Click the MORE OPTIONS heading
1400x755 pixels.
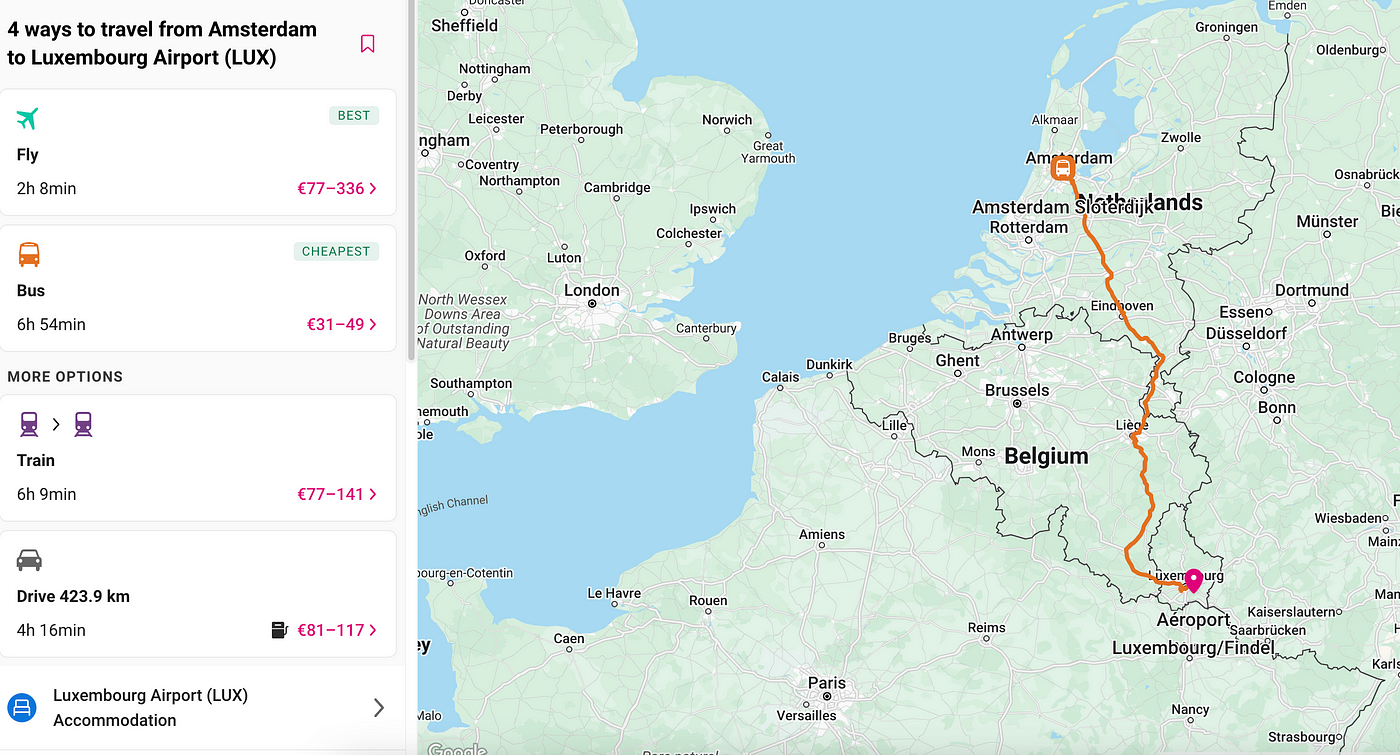[65, 377]
